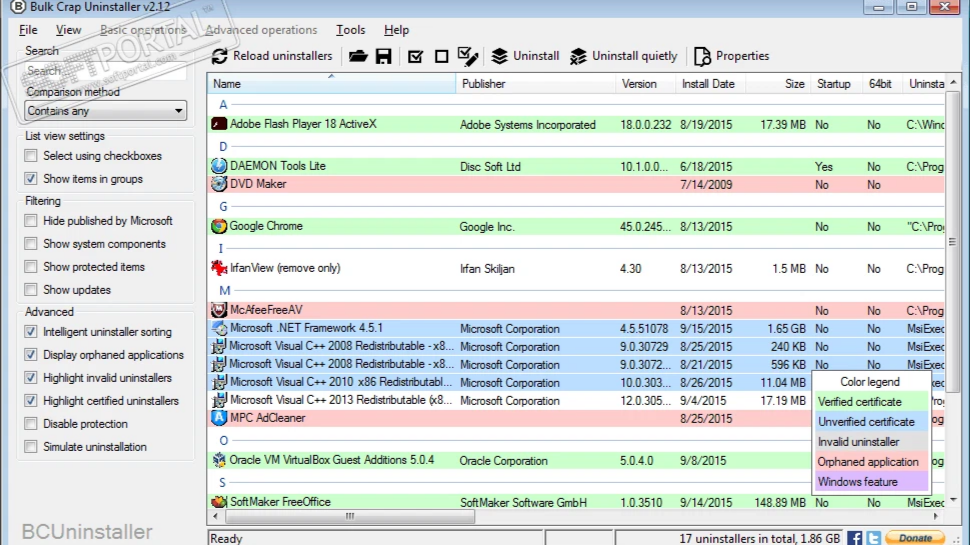The image size is (970, 545).
Task: Click inside the Search input field
Action: 105,71
